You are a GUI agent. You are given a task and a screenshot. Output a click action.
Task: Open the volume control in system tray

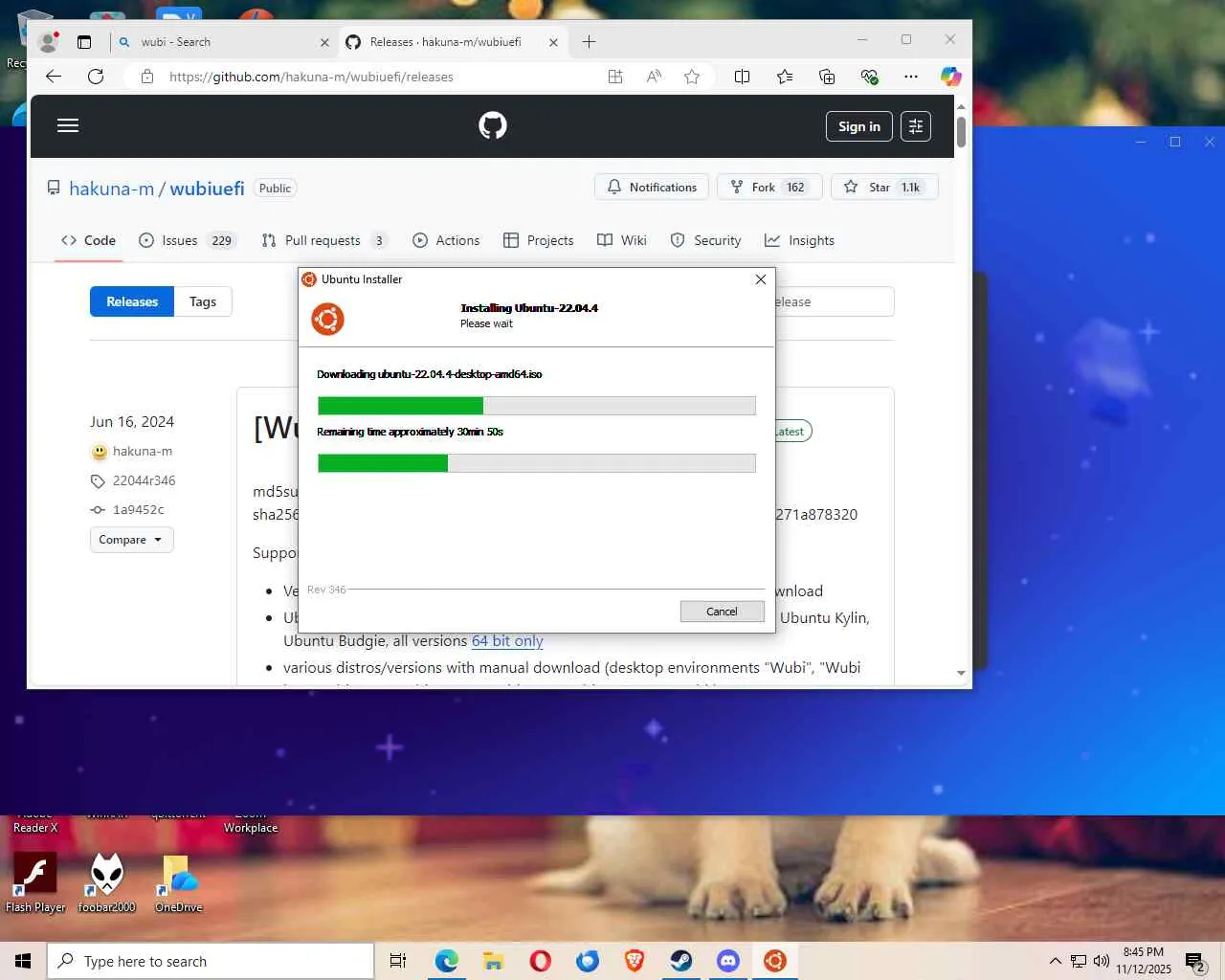click(1102, 961)
